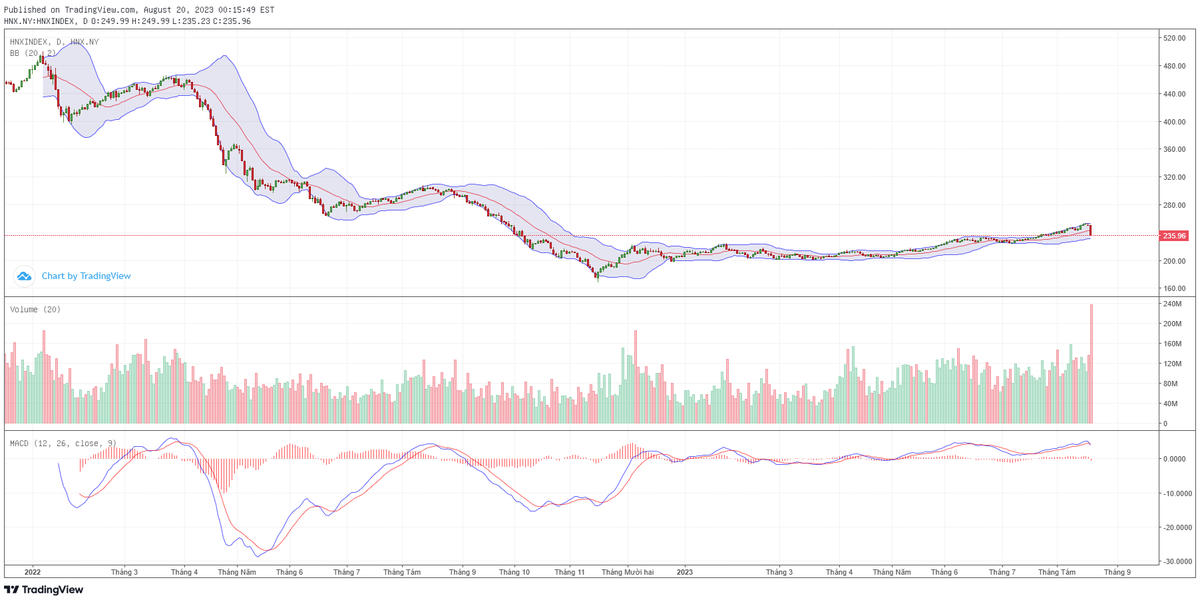The image size is (1200, 602).
Task: Click the 240M volume axis label
Action: click(x=1170, y=303)
